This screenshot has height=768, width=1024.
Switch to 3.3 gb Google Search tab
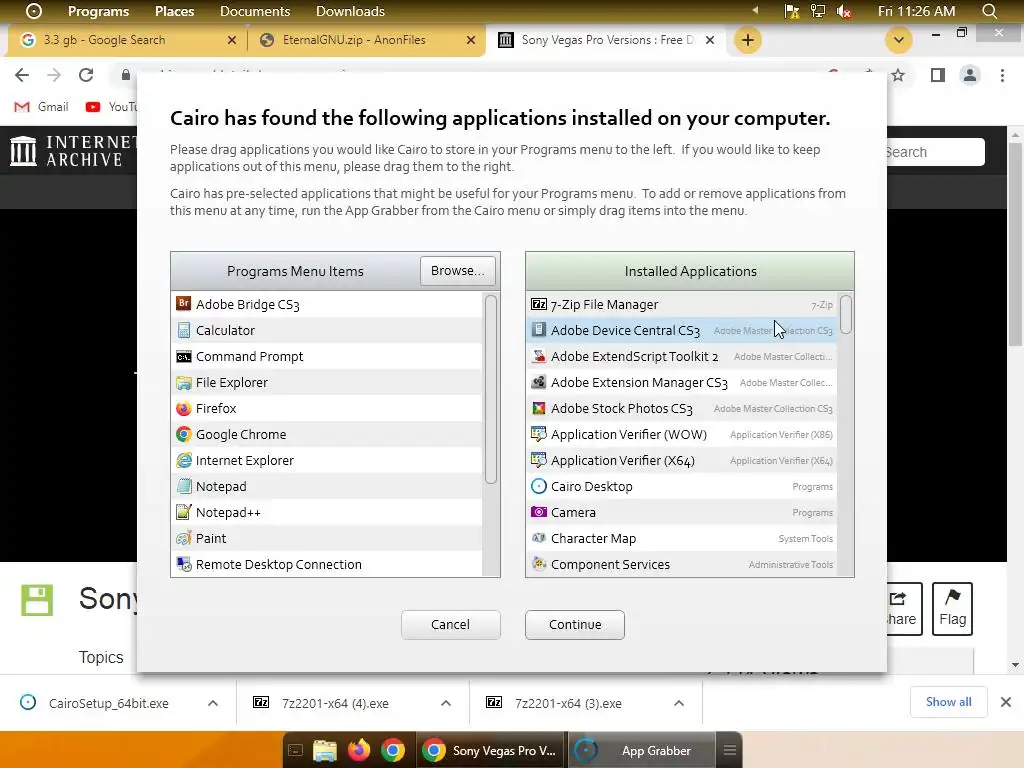[x=127, y=40]
